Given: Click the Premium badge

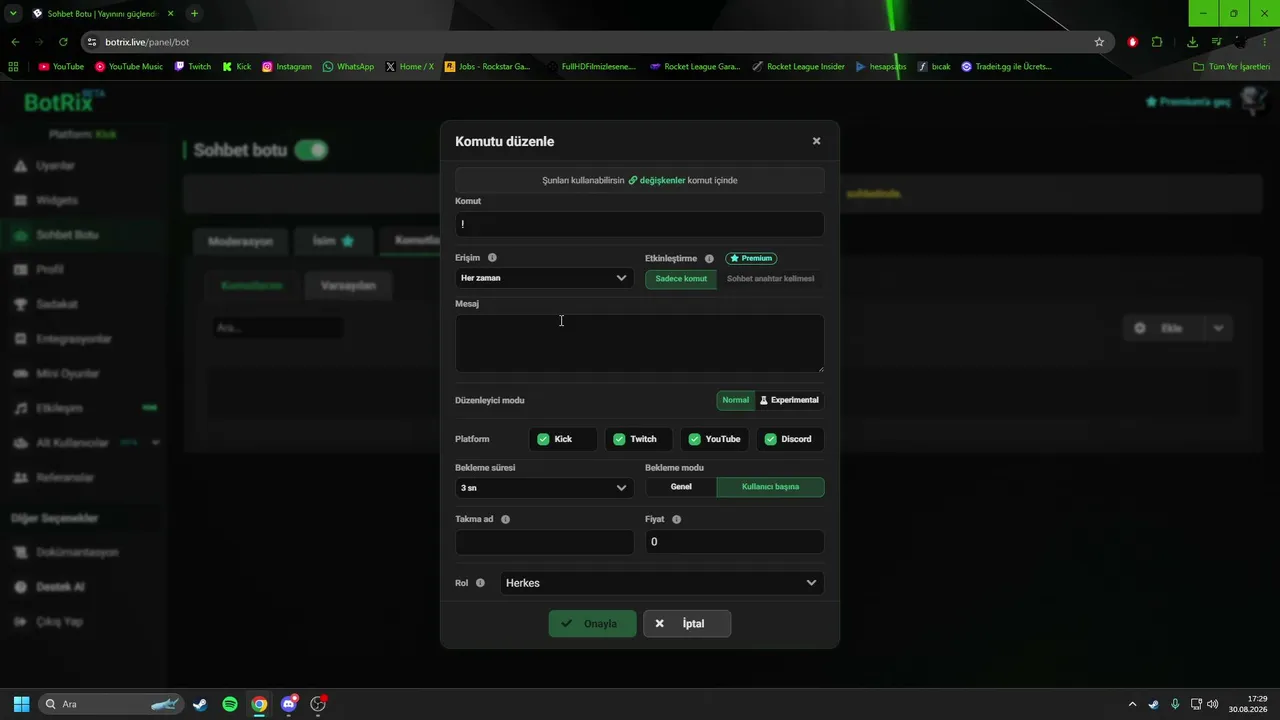Looking at the screenshot, I should (x=751, y=258).
